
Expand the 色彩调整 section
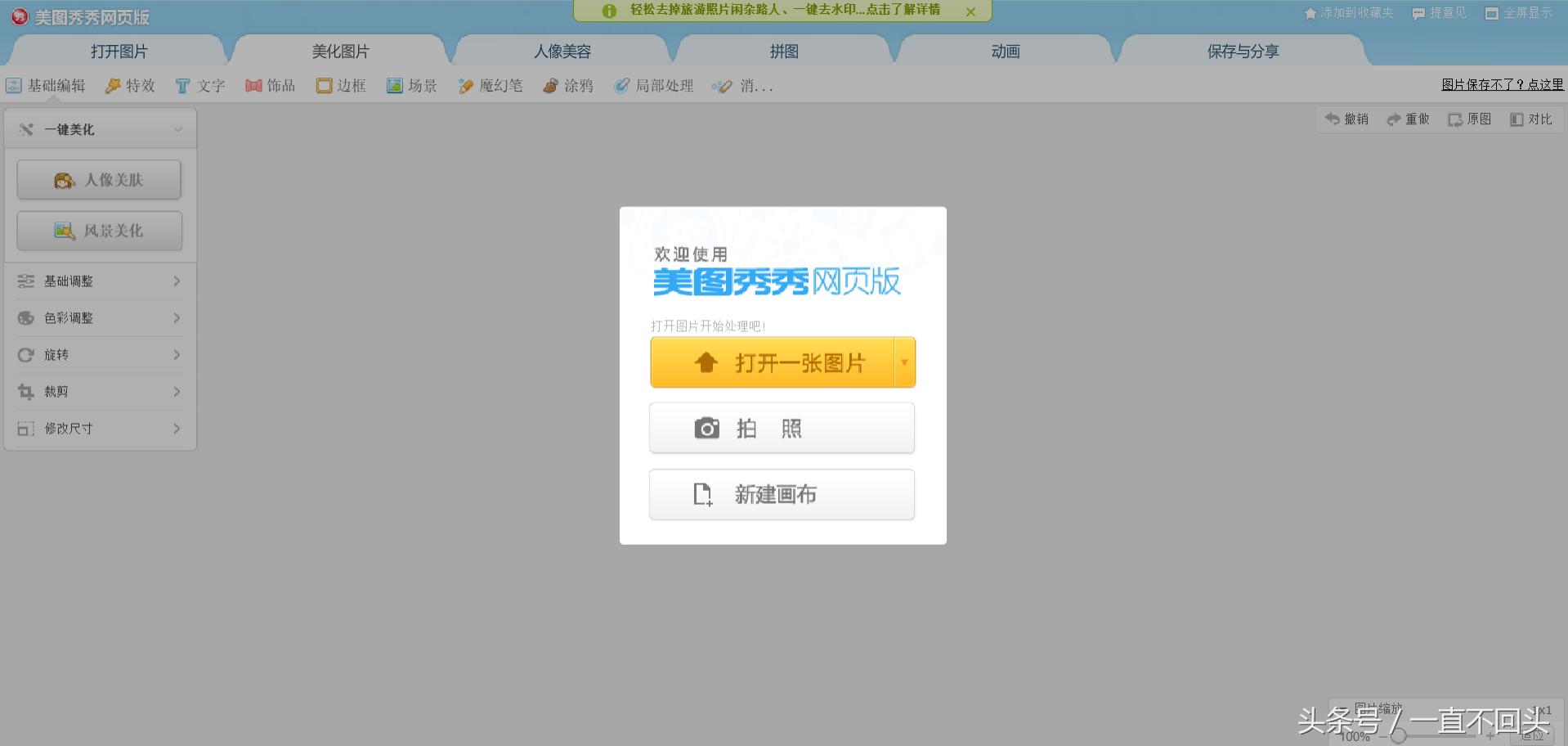(100, 318)
